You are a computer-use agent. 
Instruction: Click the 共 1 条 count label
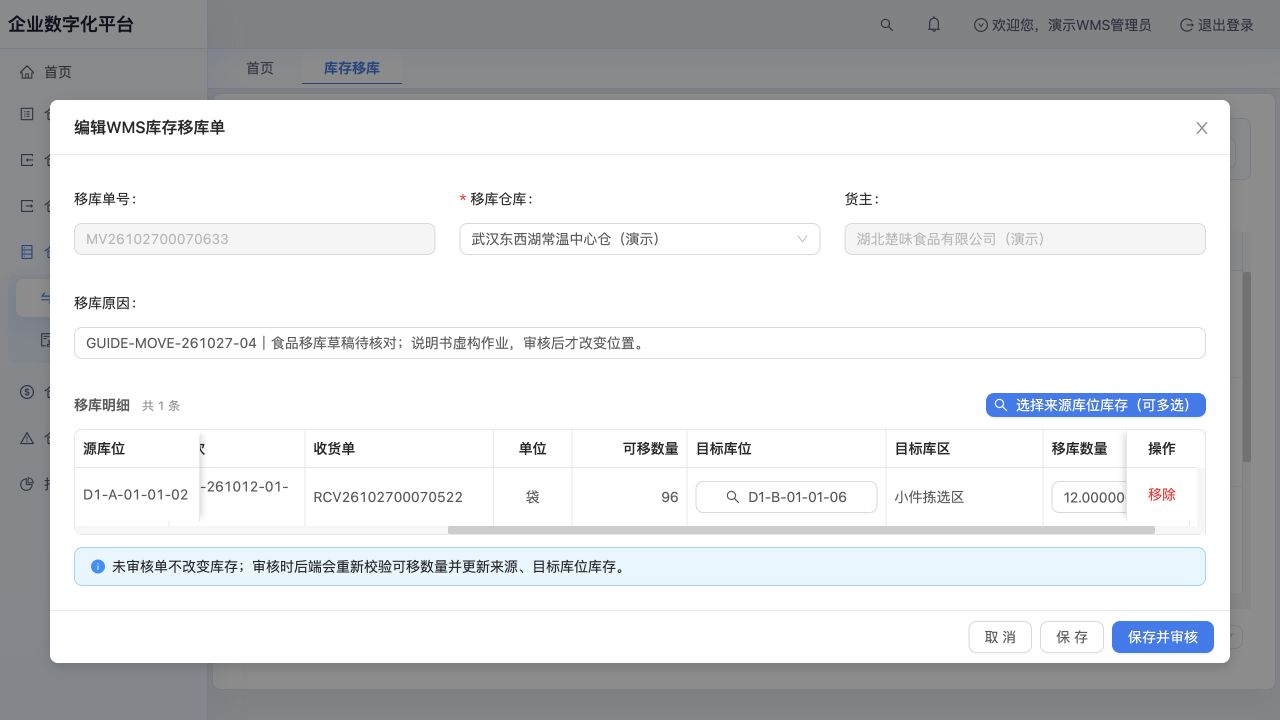(x=161, y=406)
